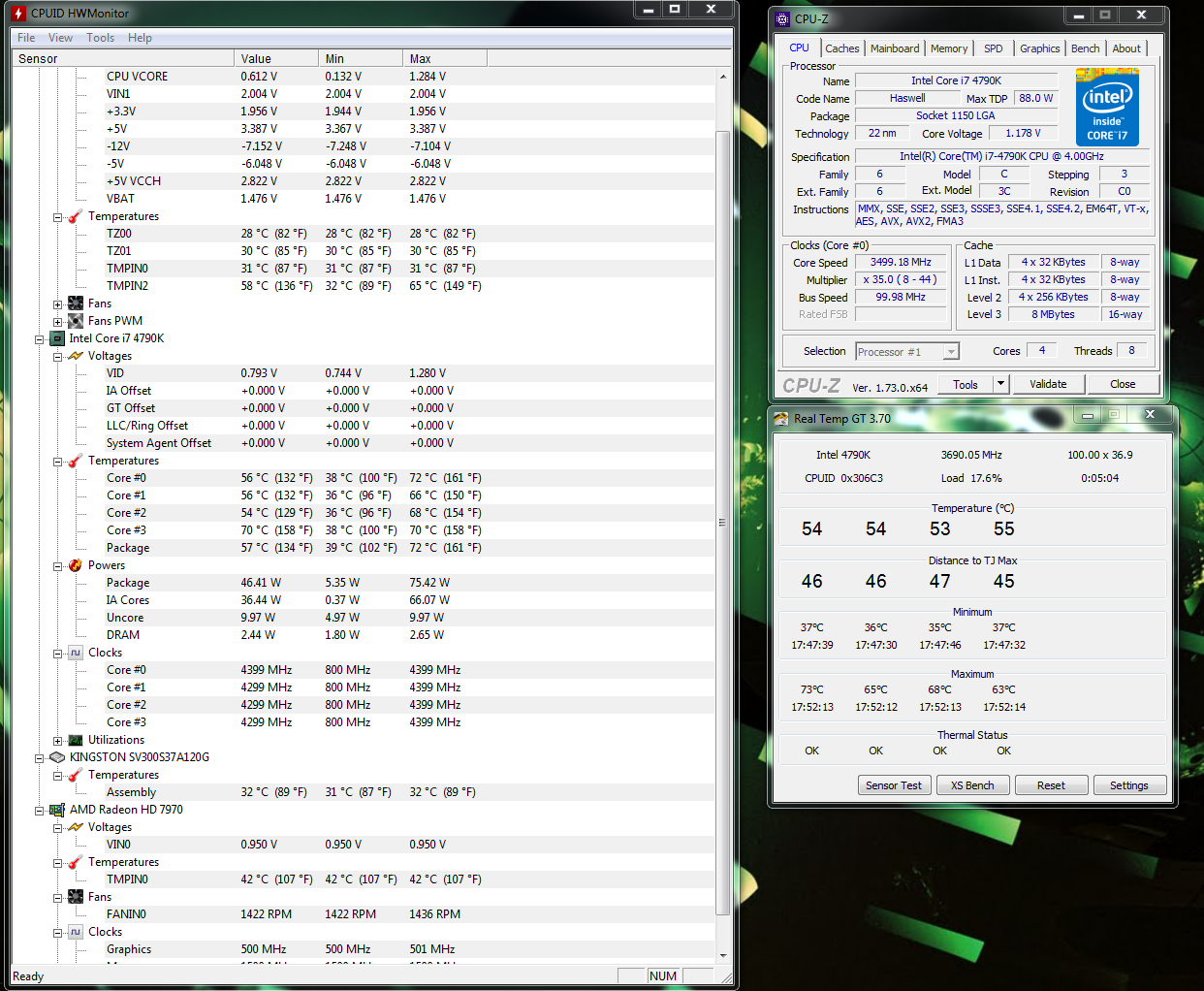Click the CPU-Z Tools button

pos(966,384)
